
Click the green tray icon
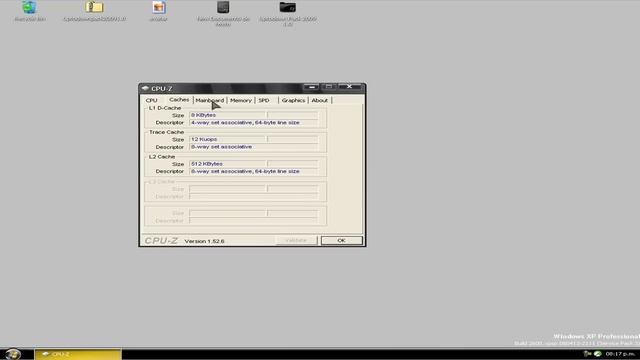598,354
